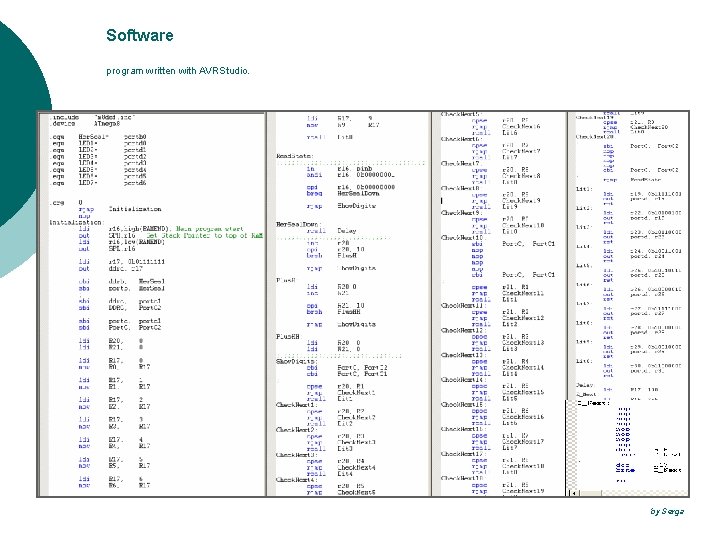
Task: Click the green "Main program start" comment
Action: pyautogui.click(x=210, y=229)
